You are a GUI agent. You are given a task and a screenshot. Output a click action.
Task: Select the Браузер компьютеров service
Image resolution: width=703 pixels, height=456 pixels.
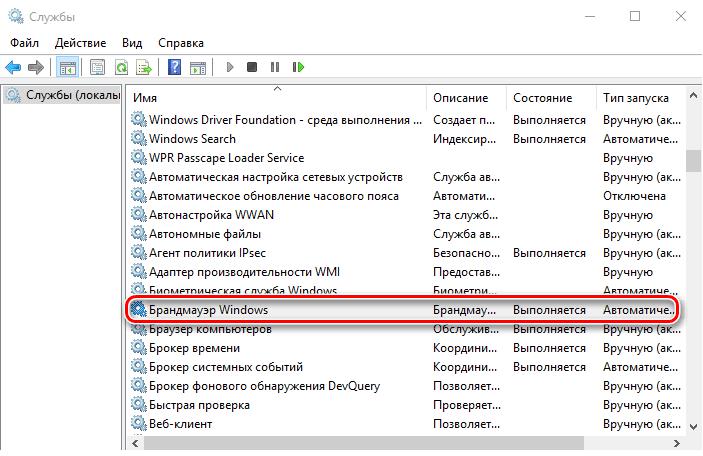210,329
